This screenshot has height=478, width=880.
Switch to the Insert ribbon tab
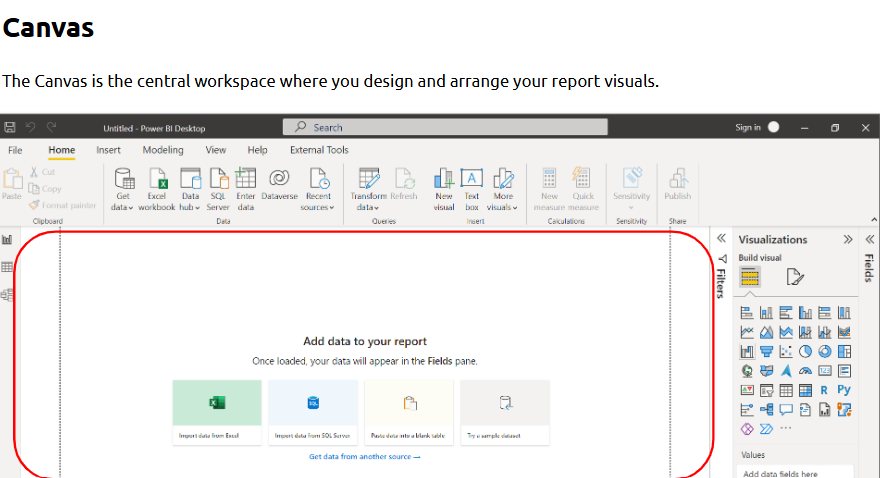(x=108, y=150)
